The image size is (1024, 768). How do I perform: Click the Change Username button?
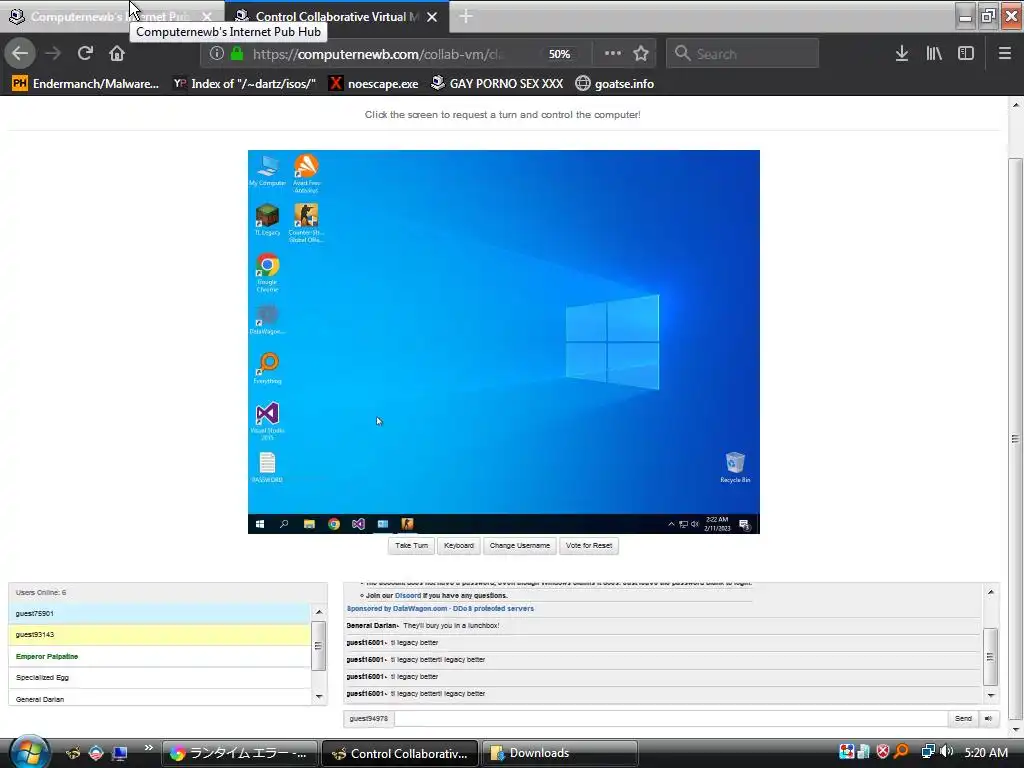pos(520,546)
